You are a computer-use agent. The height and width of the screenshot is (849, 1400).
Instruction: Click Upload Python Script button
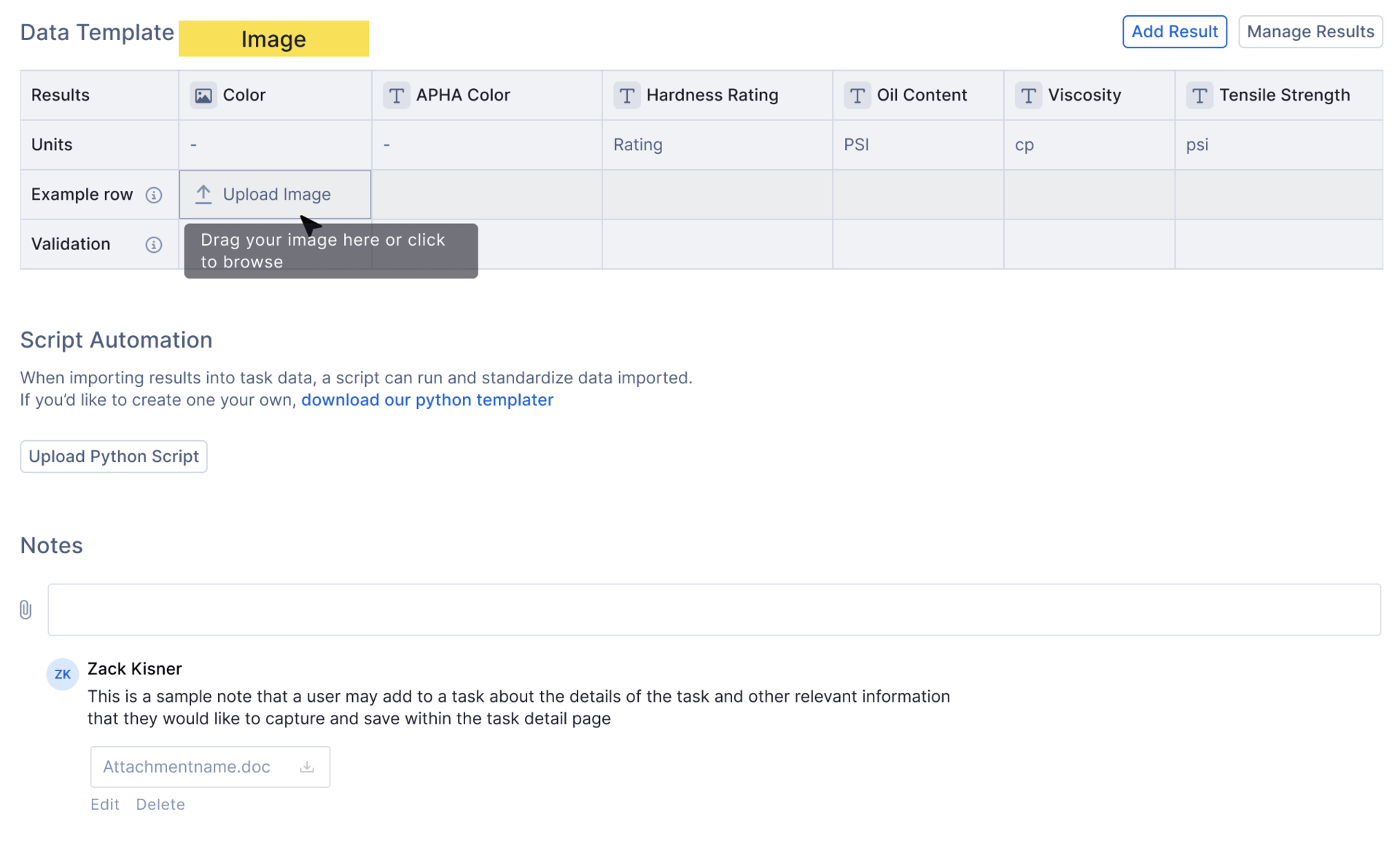click(114, 456)
